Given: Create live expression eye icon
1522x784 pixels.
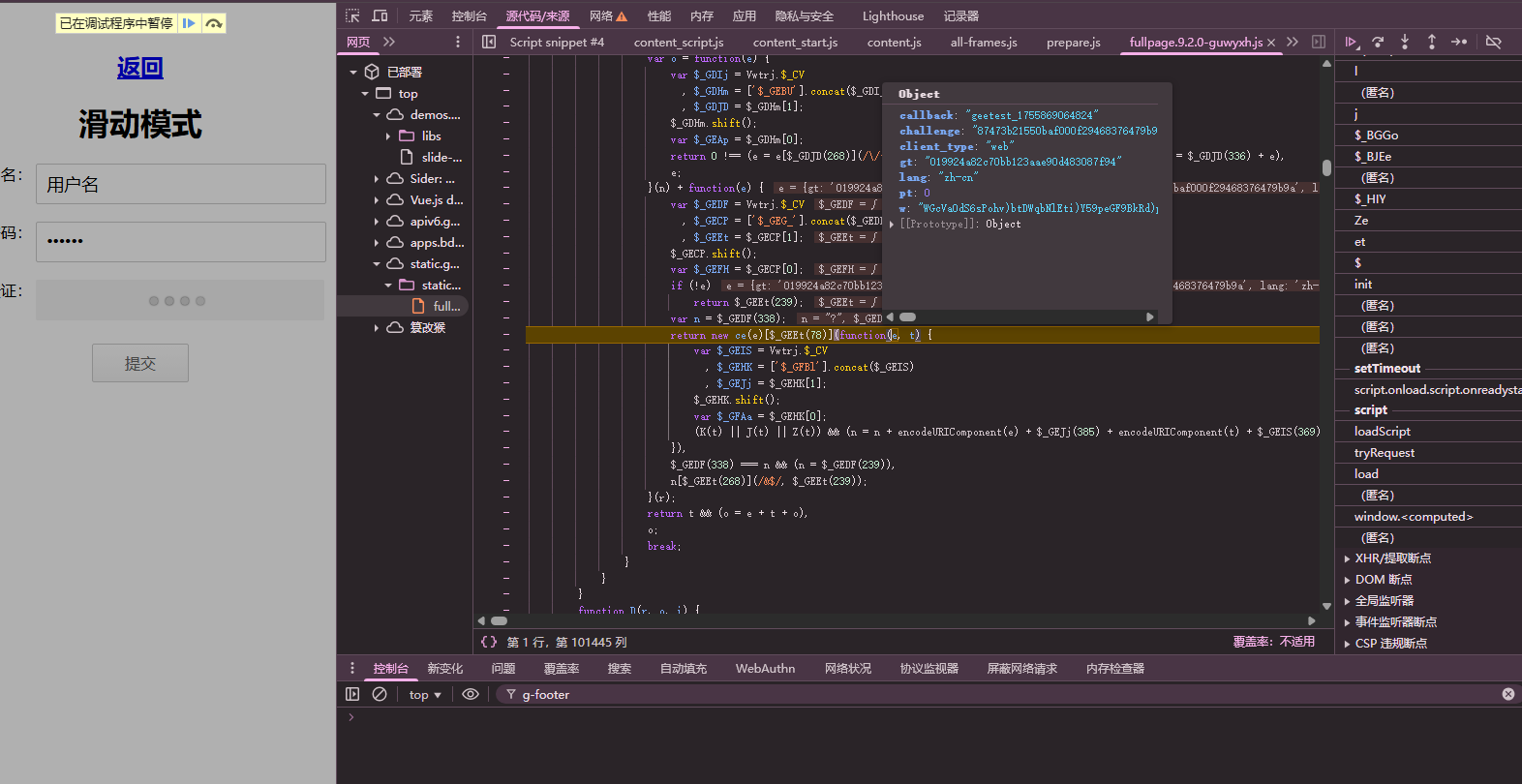Looking at the screenshot, I should (471, 694).
